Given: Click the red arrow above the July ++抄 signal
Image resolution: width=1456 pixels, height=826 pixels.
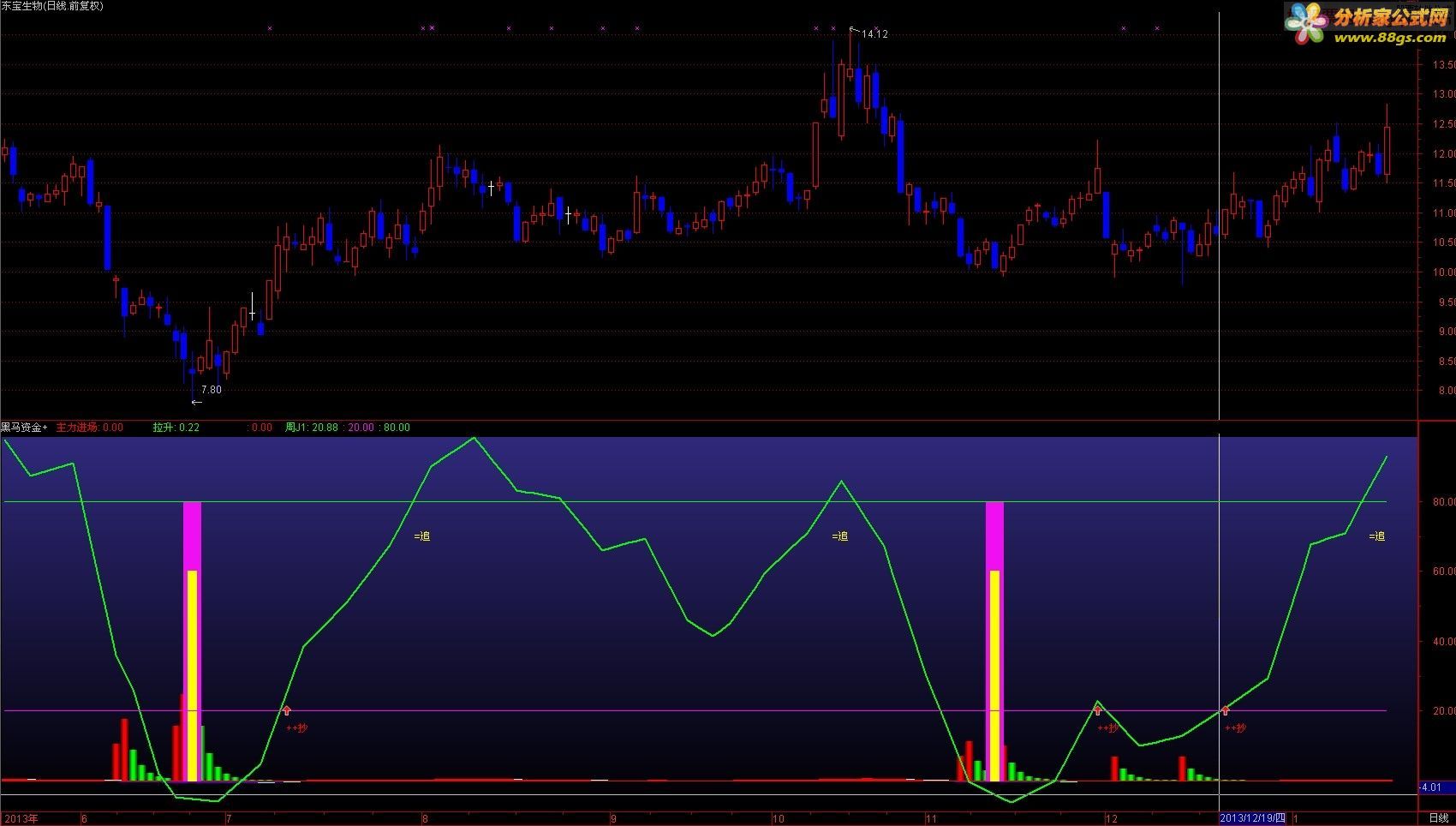Looking at the screenshot, I should (287, 710).
